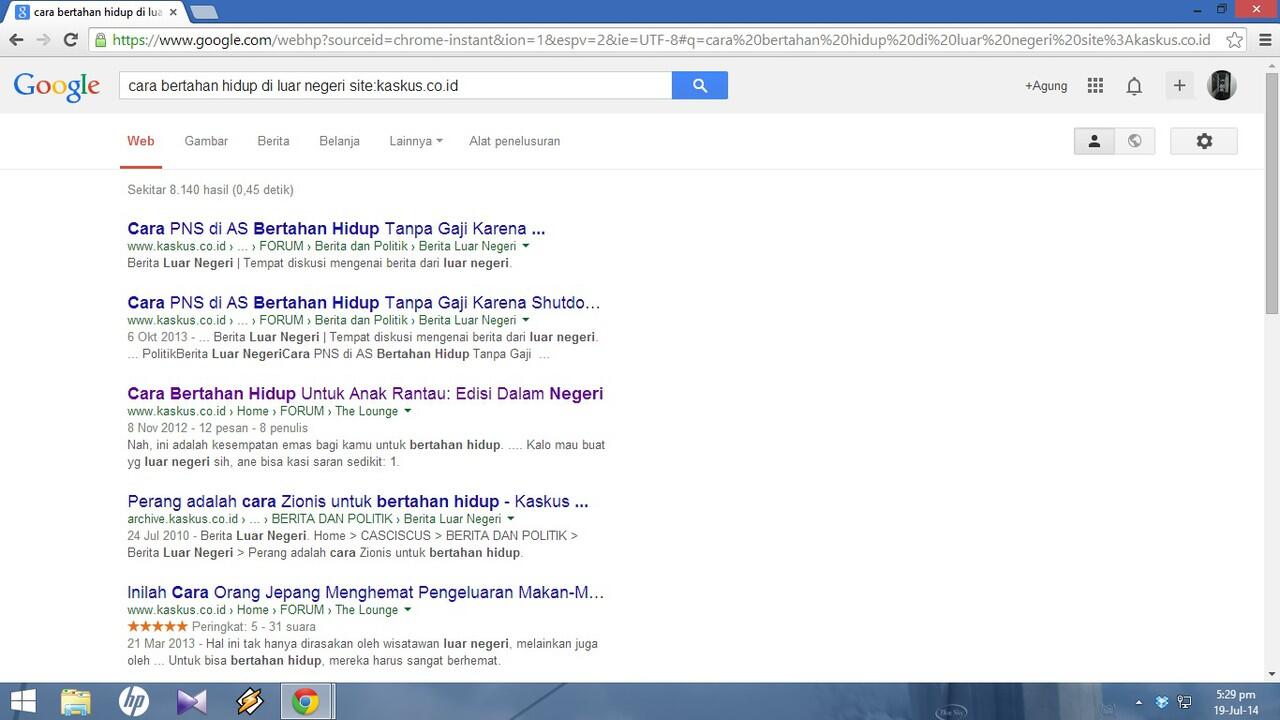Switch to global results globe toggle
The image size is (1280, 720).
[x=1135, y=141]
